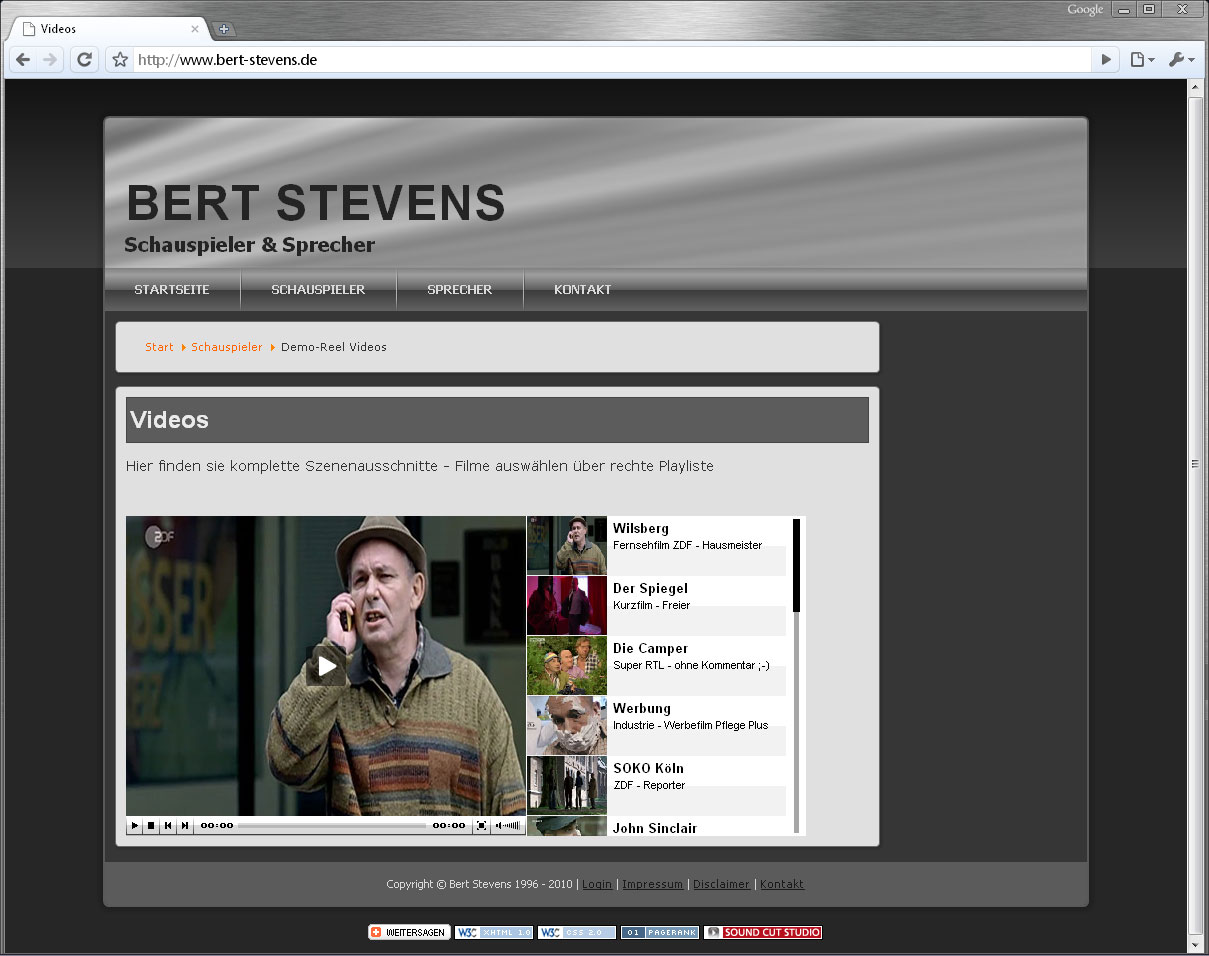Image resolution: width=1209 pixels, height=956 pixels.
Task: Open the SCHAUSPIELER navigation menu
Action: (318, 290)
